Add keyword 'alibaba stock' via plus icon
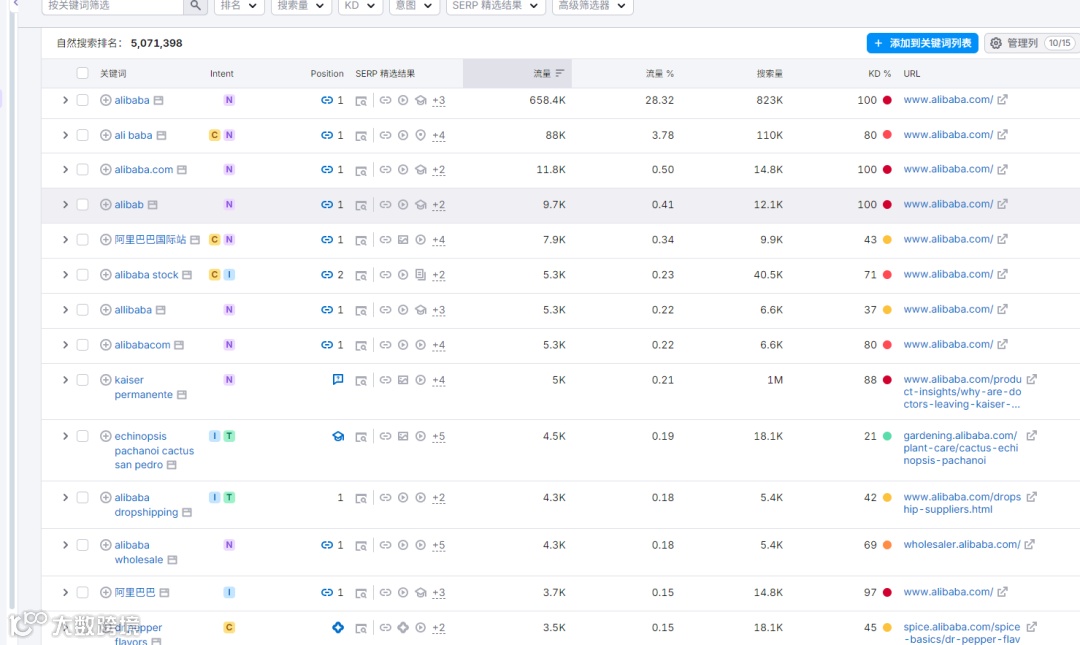 [x=105, y=275]
